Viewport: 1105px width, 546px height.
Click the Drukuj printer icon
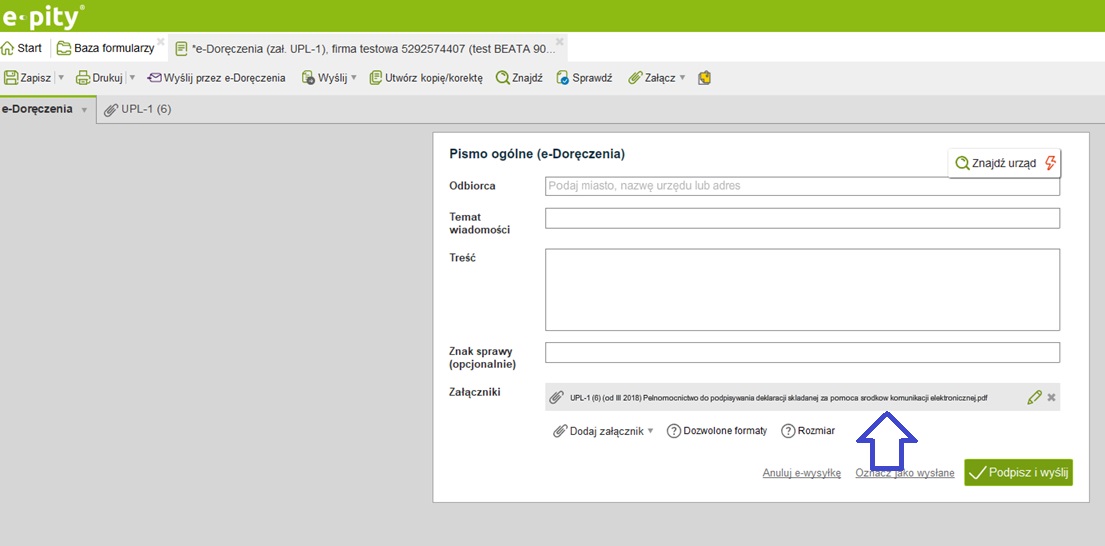pyautogui.click(x=83, y=78)
